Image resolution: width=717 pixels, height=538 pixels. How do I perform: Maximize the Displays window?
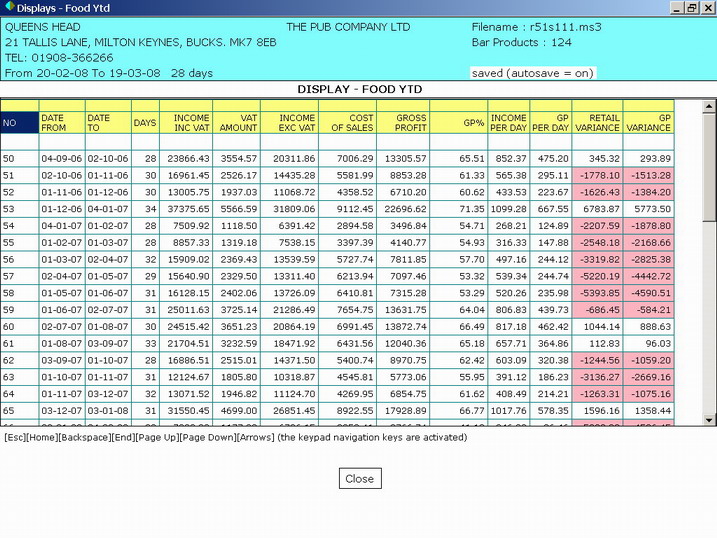(690, 8)
